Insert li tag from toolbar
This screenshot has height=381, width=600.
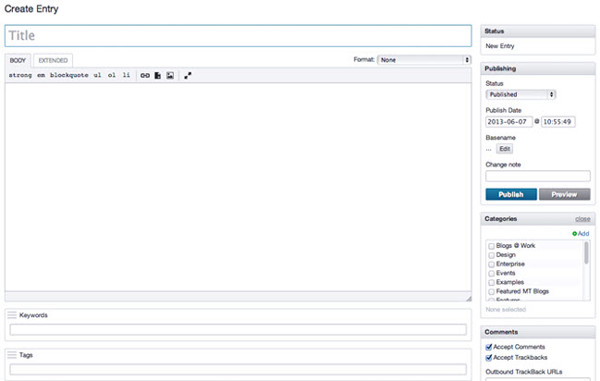click(126, 75)
